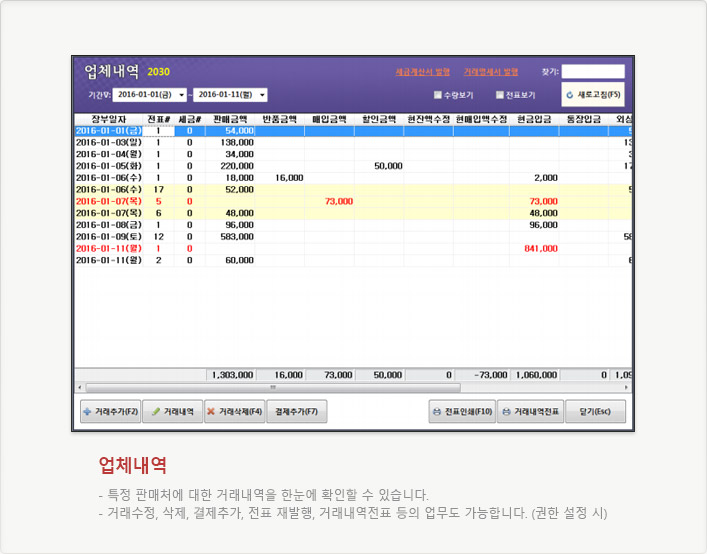The image size is (707, 554).
Task: Click the pencil icon on 거래내역
Action: click(156, 412)
